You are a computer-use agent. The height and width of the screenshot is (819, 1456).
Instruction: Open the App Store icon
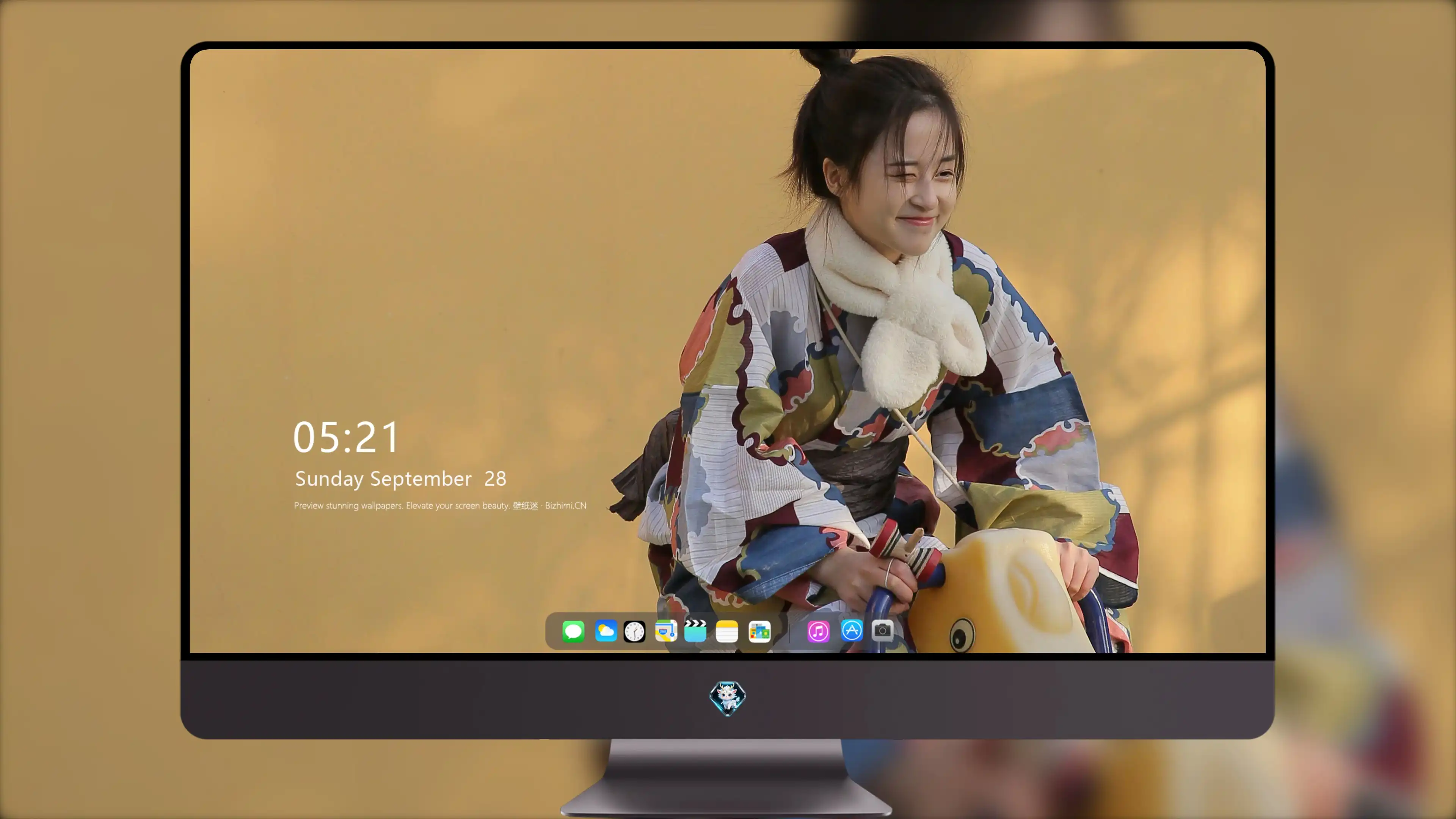point(852,630)
